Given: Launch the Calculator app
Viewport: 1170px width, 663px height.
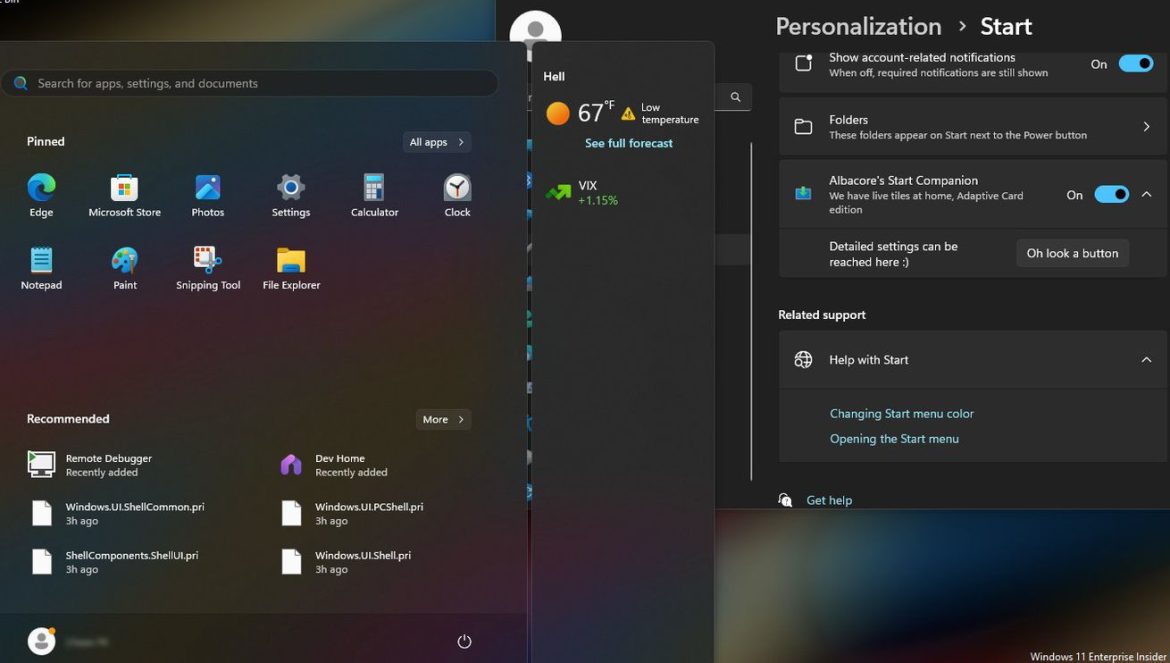Looking at the screenshot, I should 374,195.
